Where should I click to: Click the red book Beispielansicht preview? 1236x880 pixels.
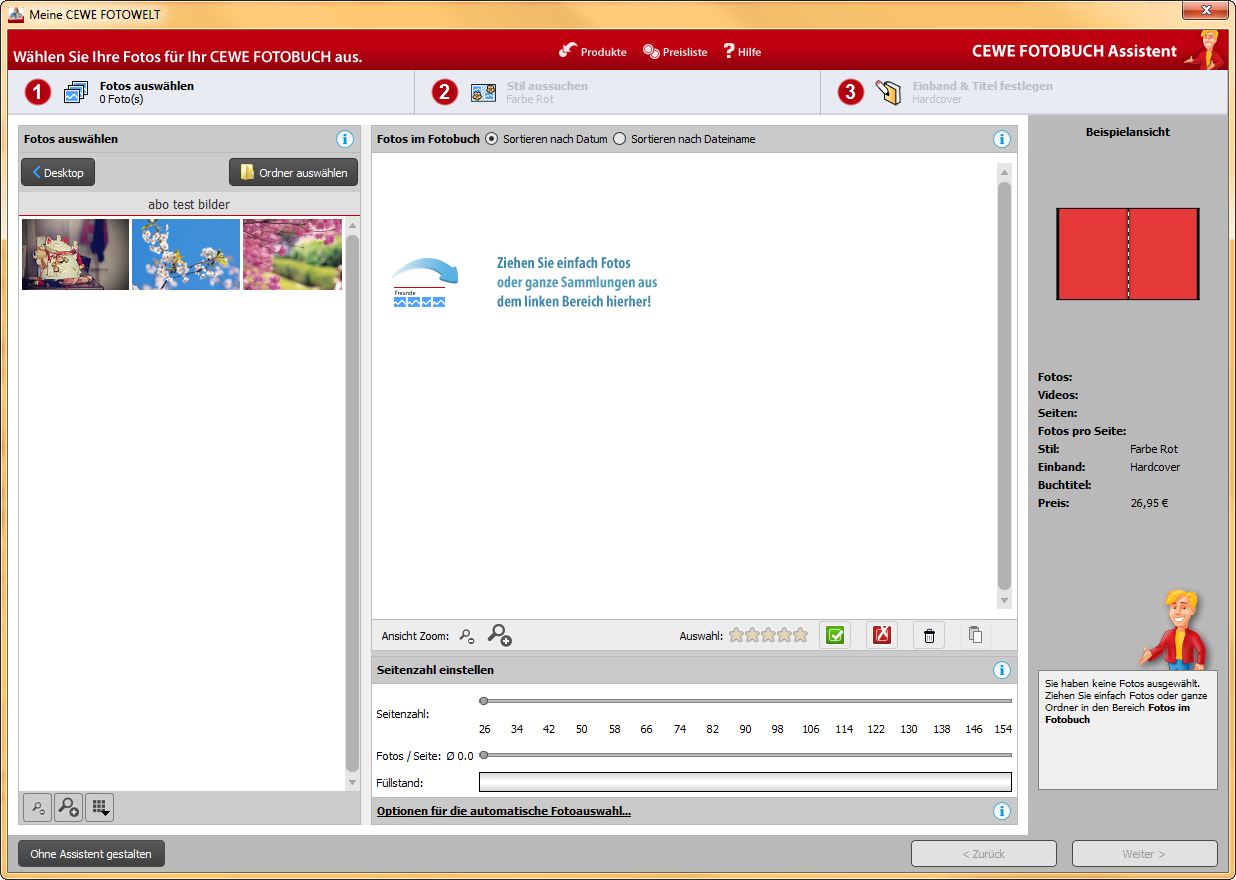pyautogui.click(x=1128, y=254)
